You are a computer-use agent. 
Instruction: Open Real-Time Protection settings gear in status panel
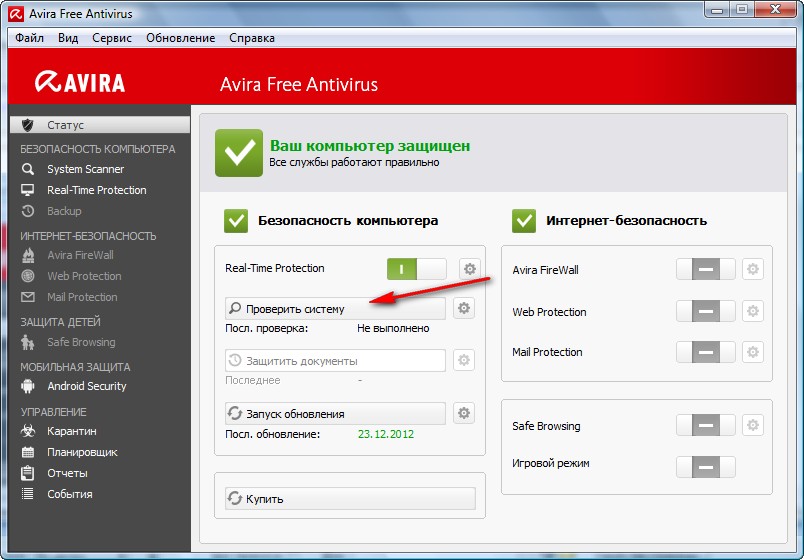coord(470,269)
